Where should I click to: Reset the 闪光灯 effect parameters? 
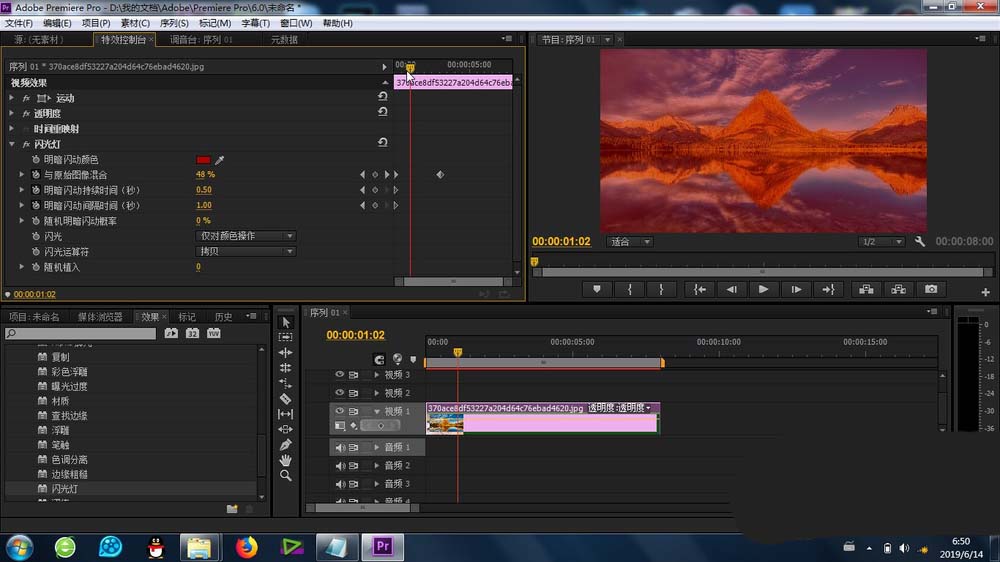tap(382, 144)
